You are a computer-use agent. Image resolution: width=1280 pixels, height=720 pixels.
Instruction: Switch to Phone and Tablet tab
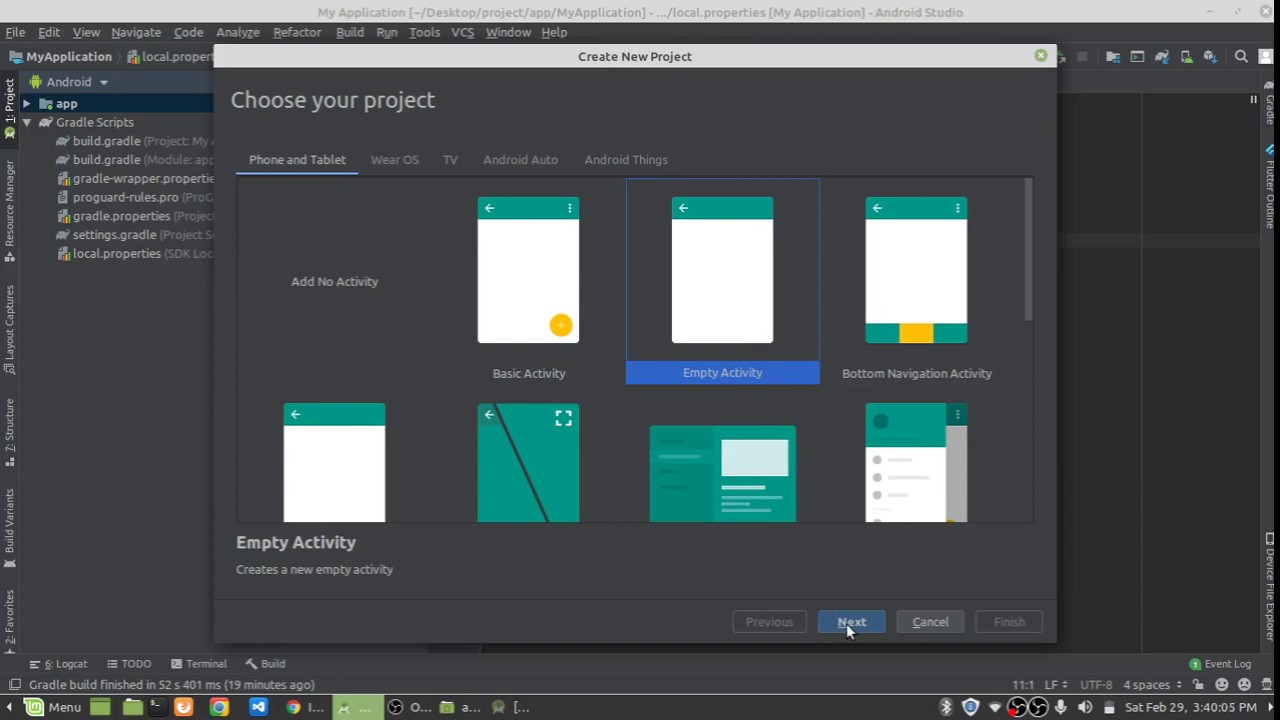[x=297, y=160]
